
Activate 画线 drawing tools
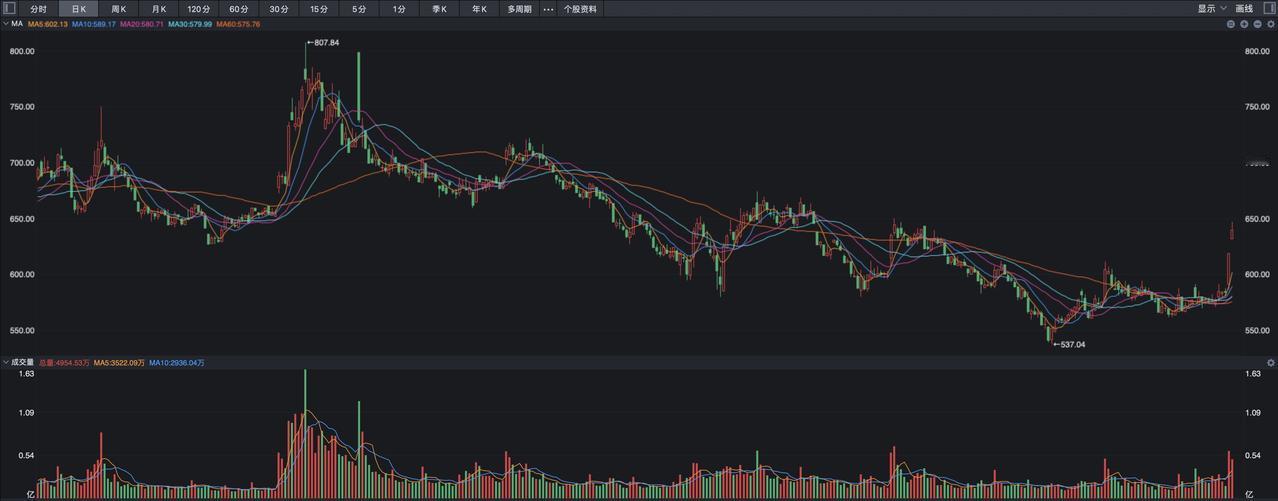1244,8
